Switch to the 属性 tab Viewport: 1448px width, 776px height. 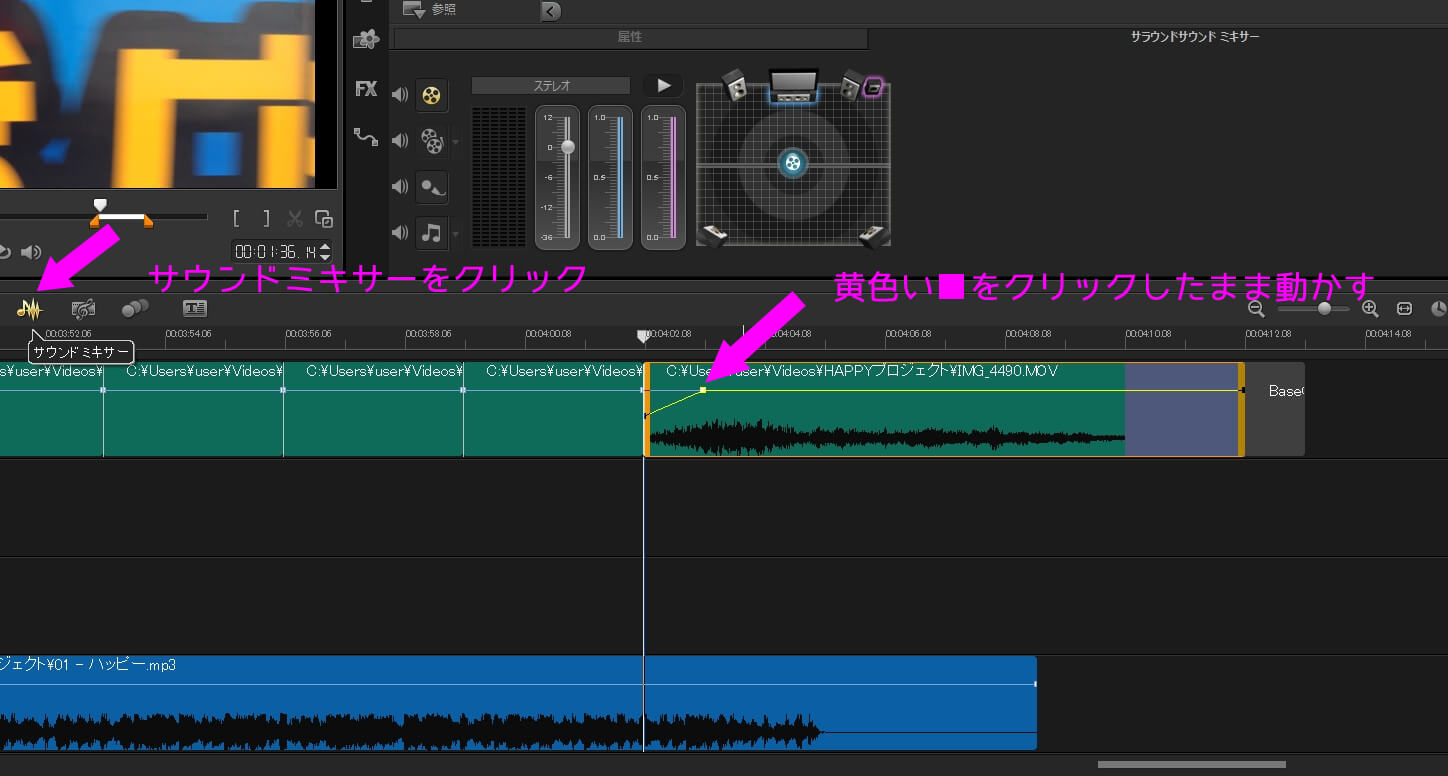[x=630, y=37]
